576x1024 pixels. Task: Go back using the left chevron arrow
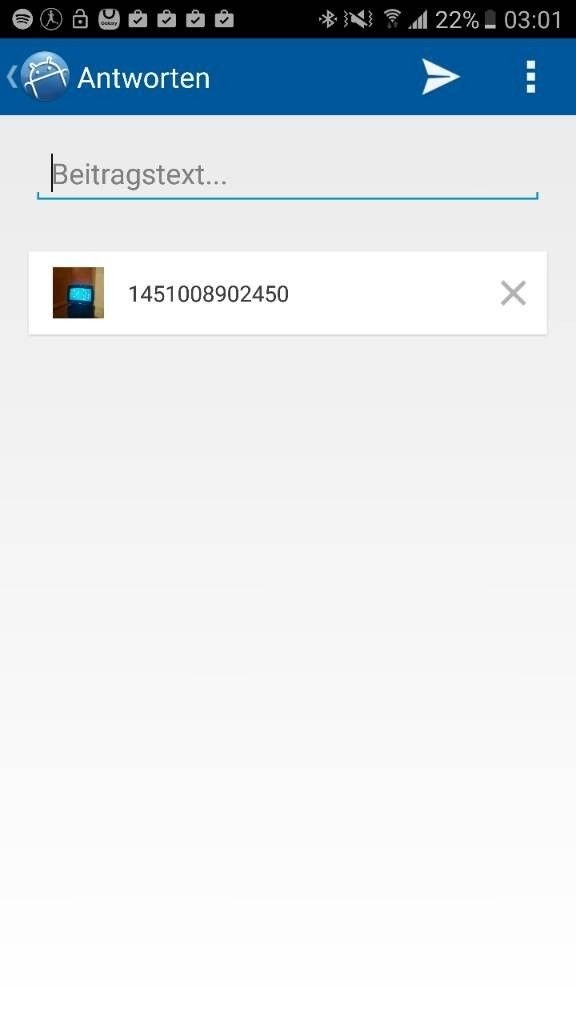[x=11, y=76]
